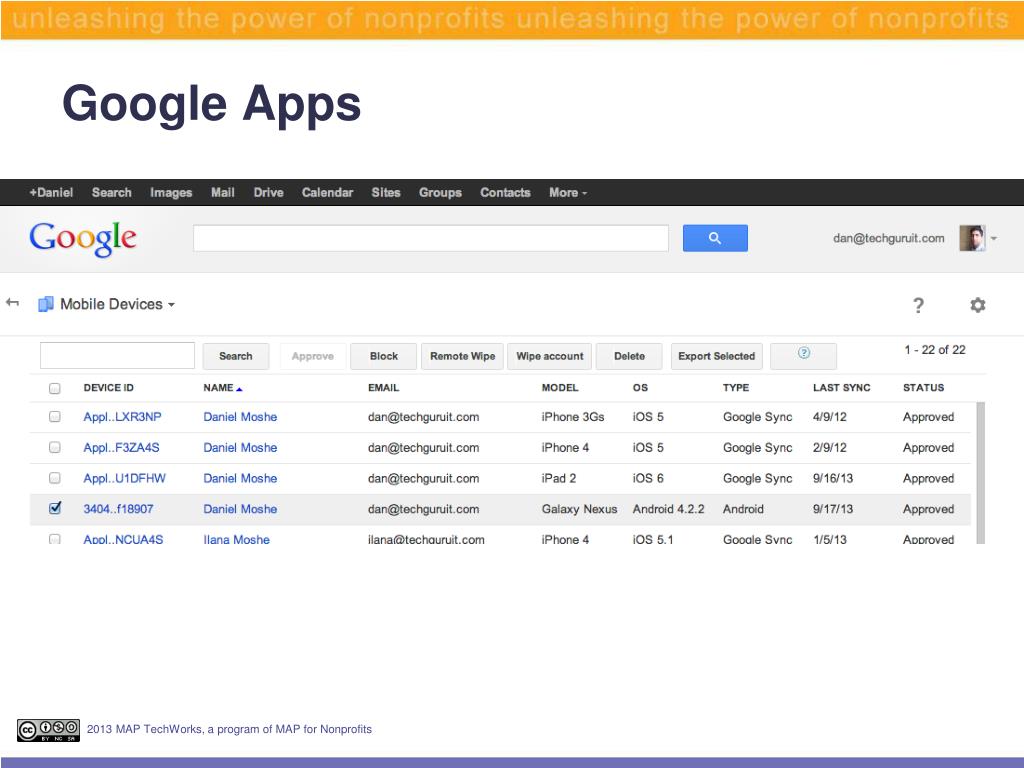Open the More dropdown in top bar
Viewport: 1024px width, 768px height.
[x=568, y=193]
